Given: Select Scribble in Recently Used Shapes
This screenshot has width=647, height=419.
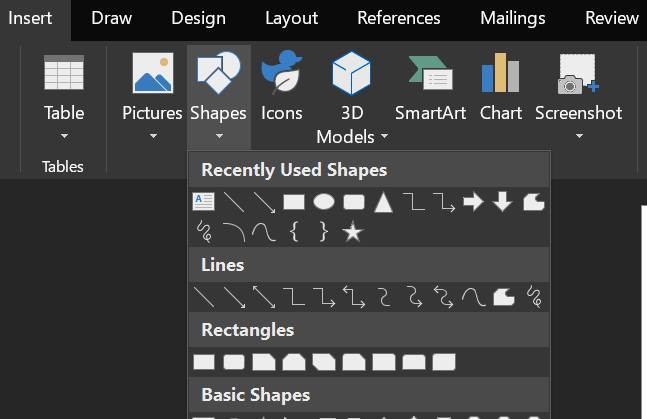Looking at the screenshot, I should 204,232.
